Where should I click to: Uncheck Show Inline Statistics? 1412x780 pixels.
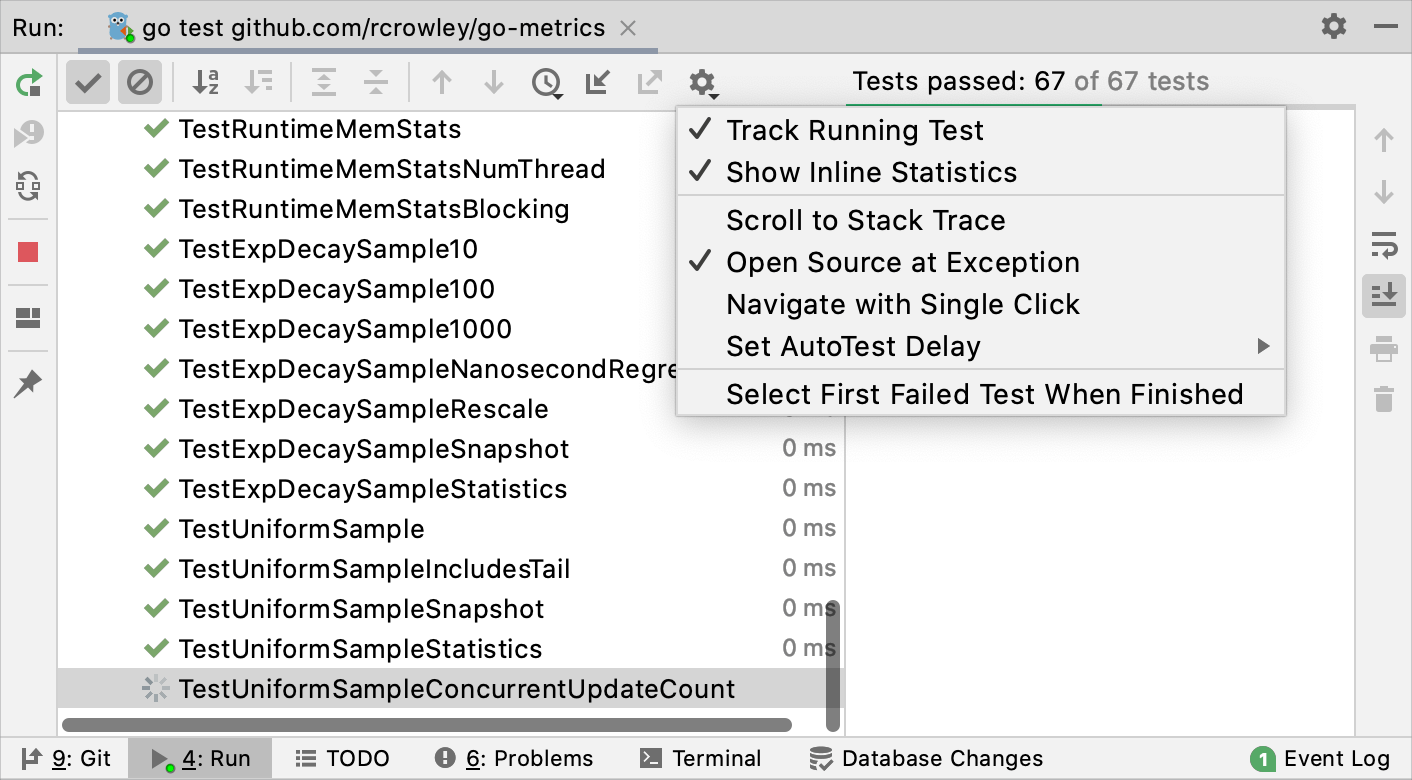click(x=873, y=172)
